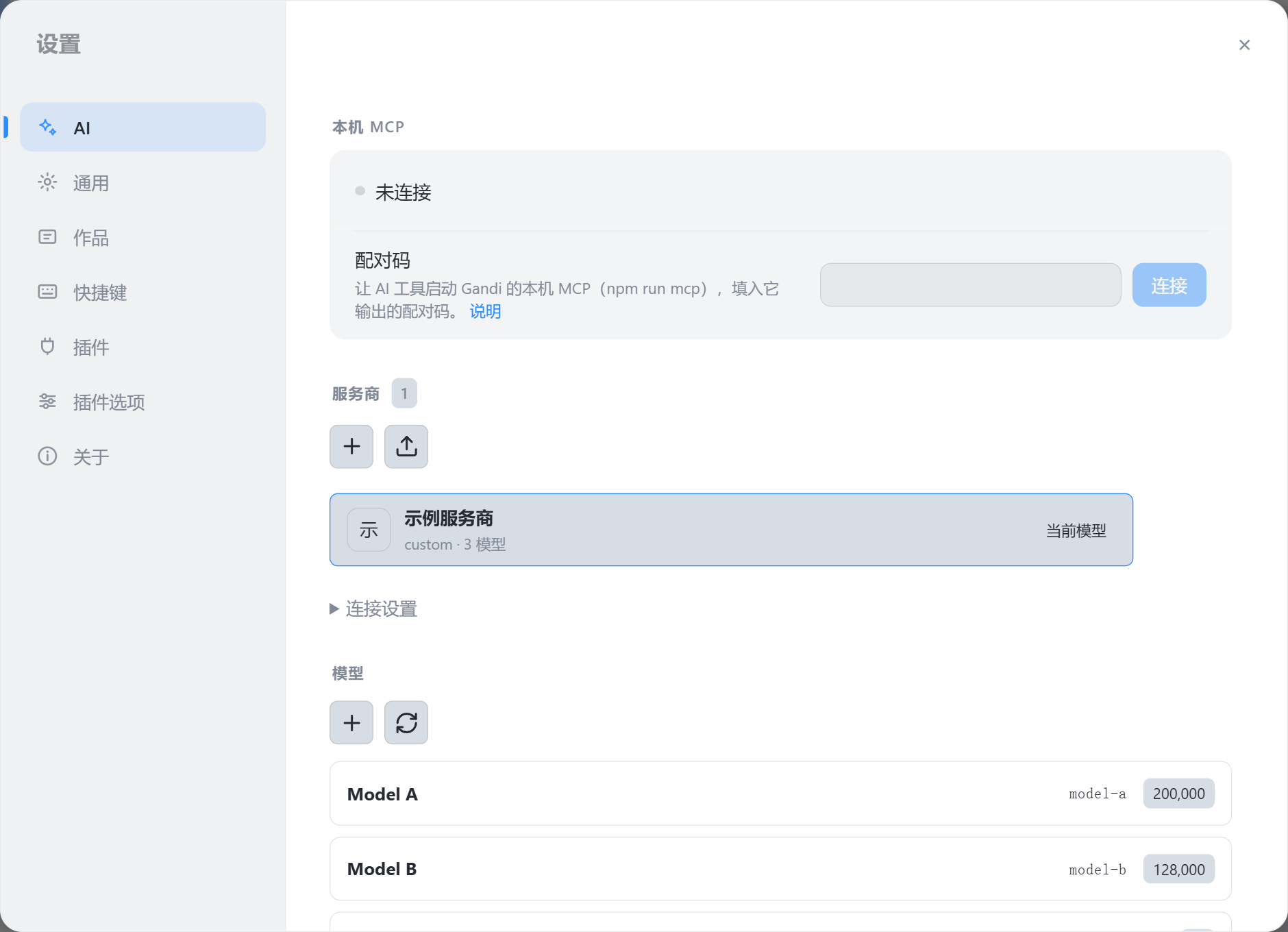The image size is (1288, 932).
Task: Expand the 连接设置 section
Action: (x=373, y=609)
